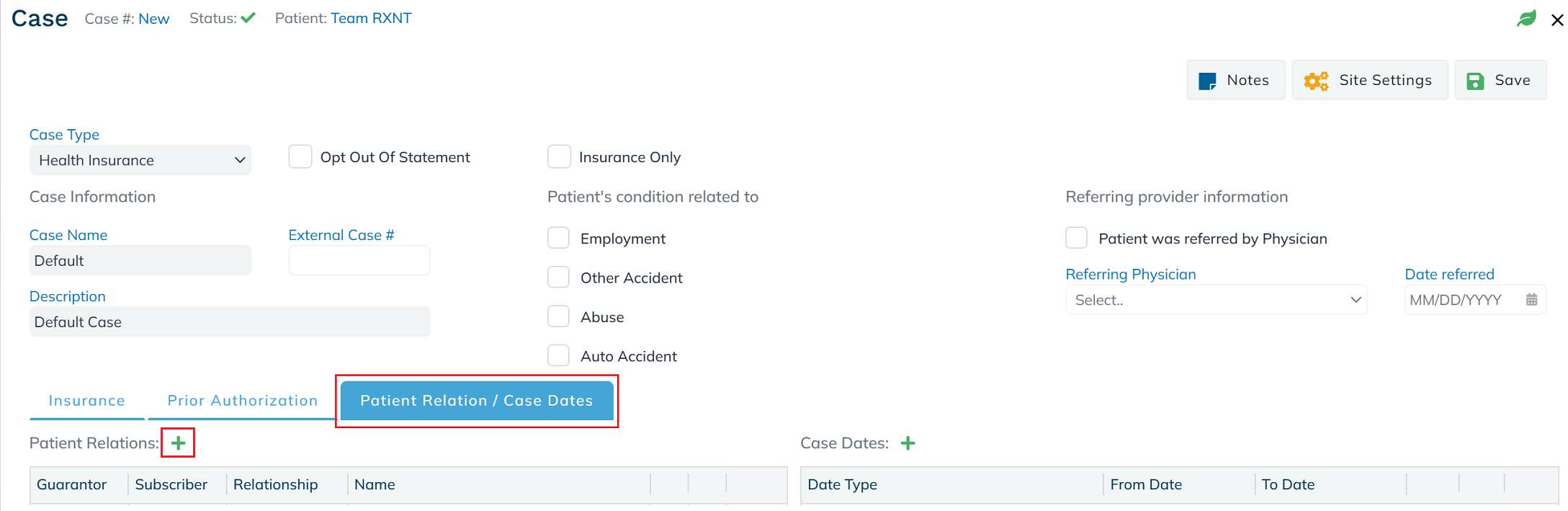The height and width of the screenshot is (511, 1568).
Task: Select the Patient Relation / Case Dates tab
Action: point(477,401)
